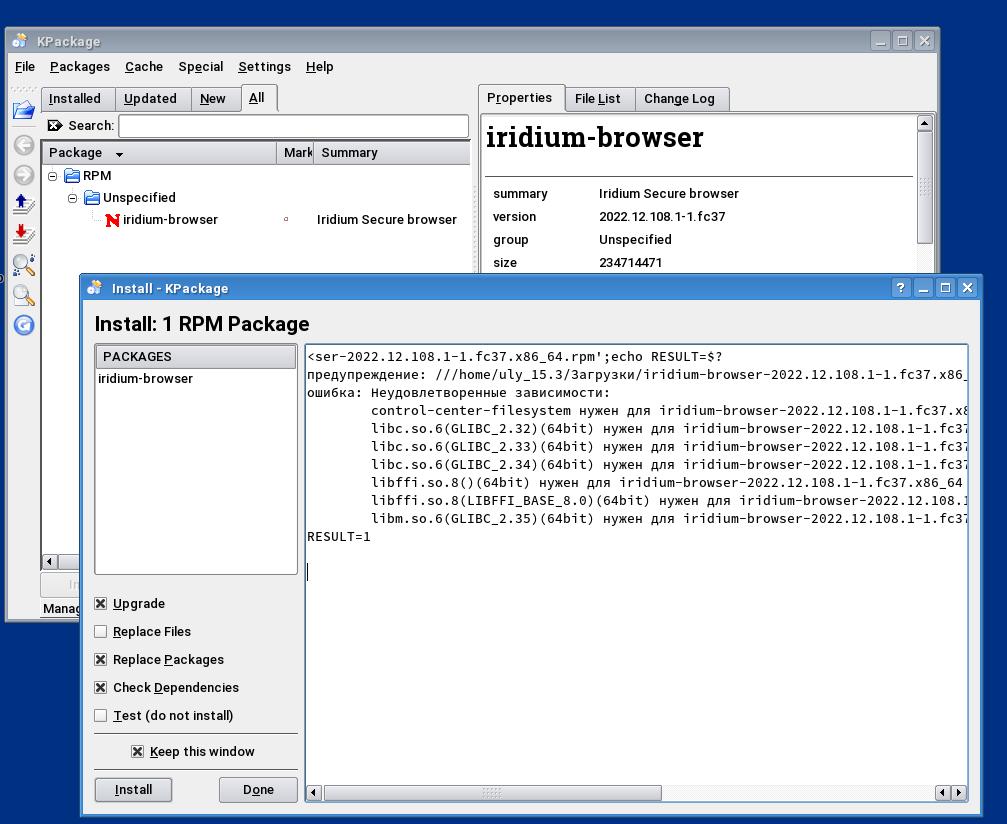
Task: Select the All tab
Action: tap(257, 98)
